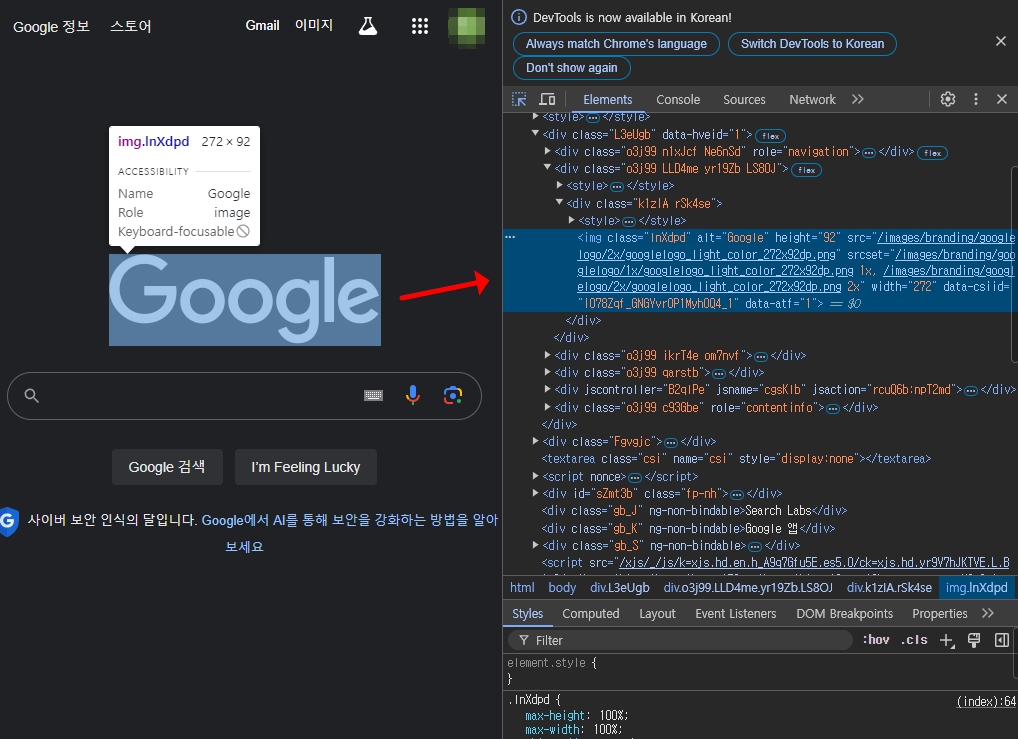This screenshot has height=739, width=1018.
Task: Click the Styles Filter input field
Action: (680, 640)
